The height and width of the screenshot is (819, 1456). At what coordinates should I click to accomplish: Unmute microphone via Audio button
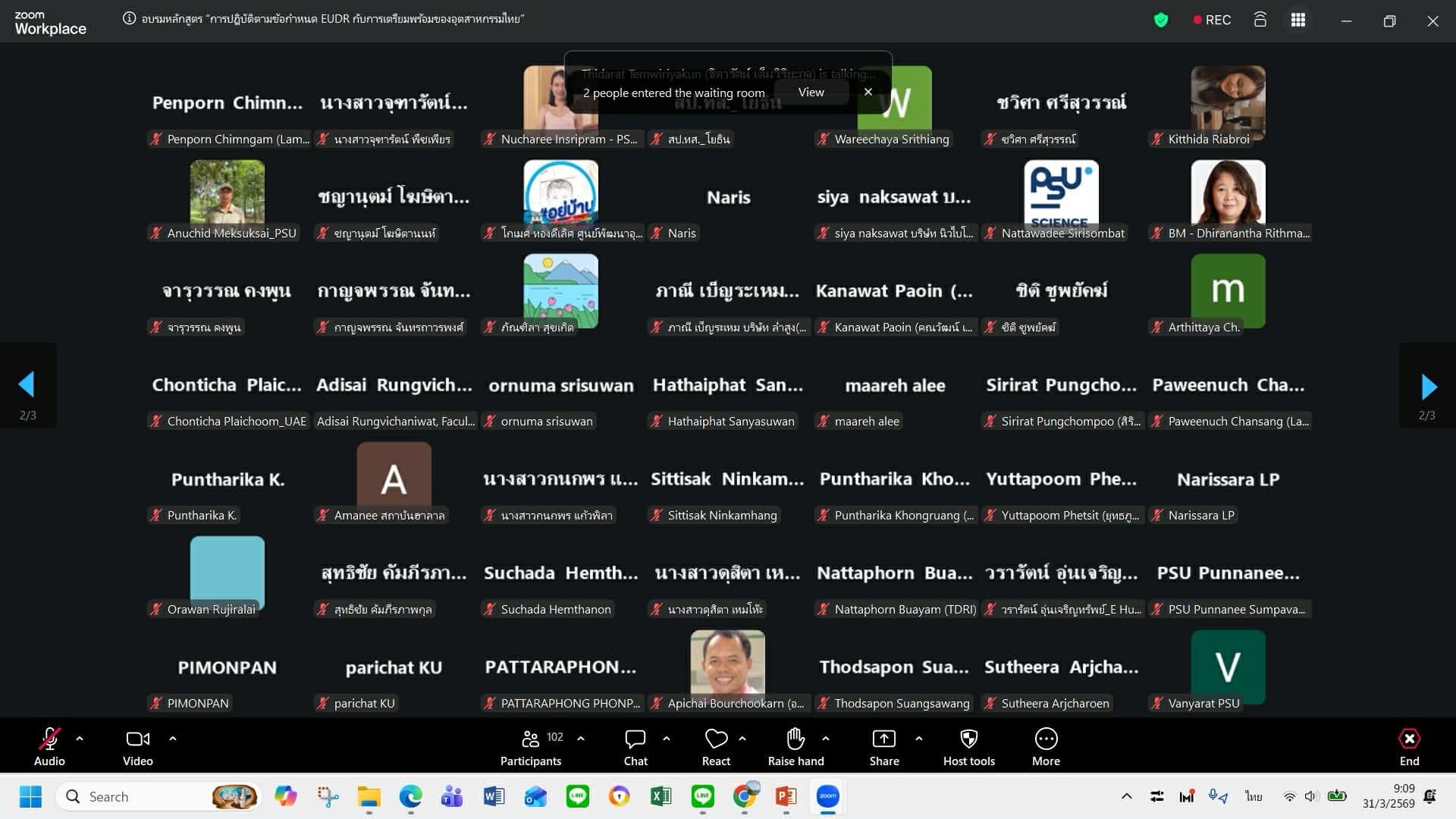pyautogui.click(x=49, y=747)
